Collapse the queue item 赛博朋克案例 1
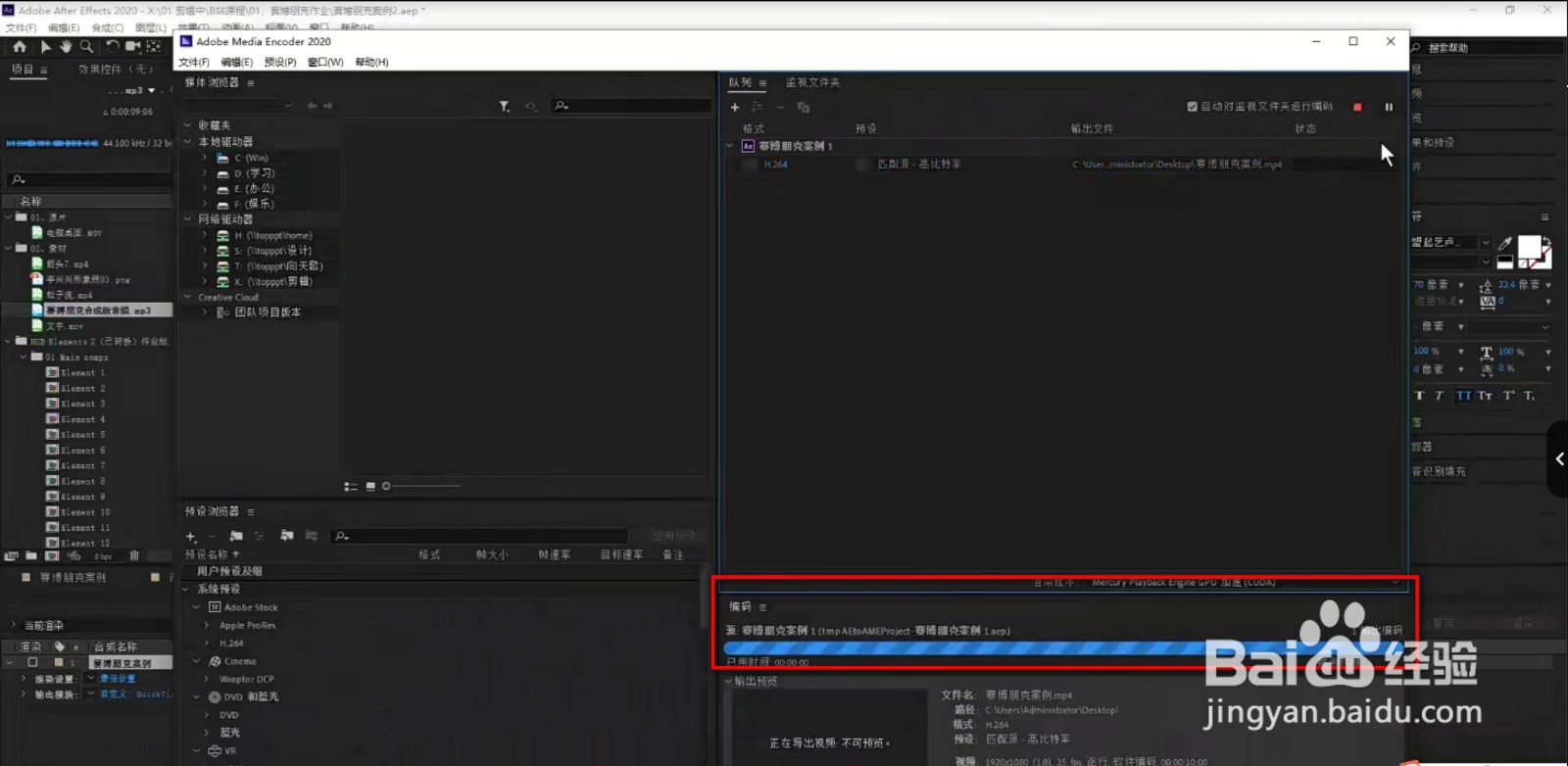 pos(729,146)
